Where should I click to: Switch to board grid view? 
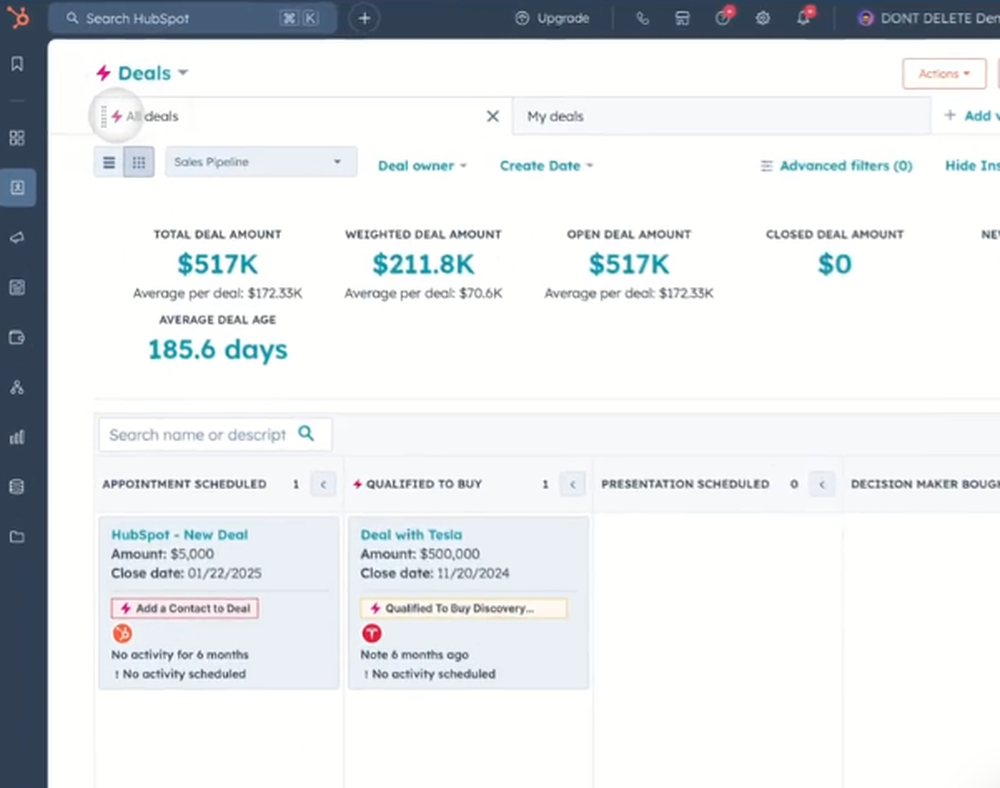[x=138, y=163]
